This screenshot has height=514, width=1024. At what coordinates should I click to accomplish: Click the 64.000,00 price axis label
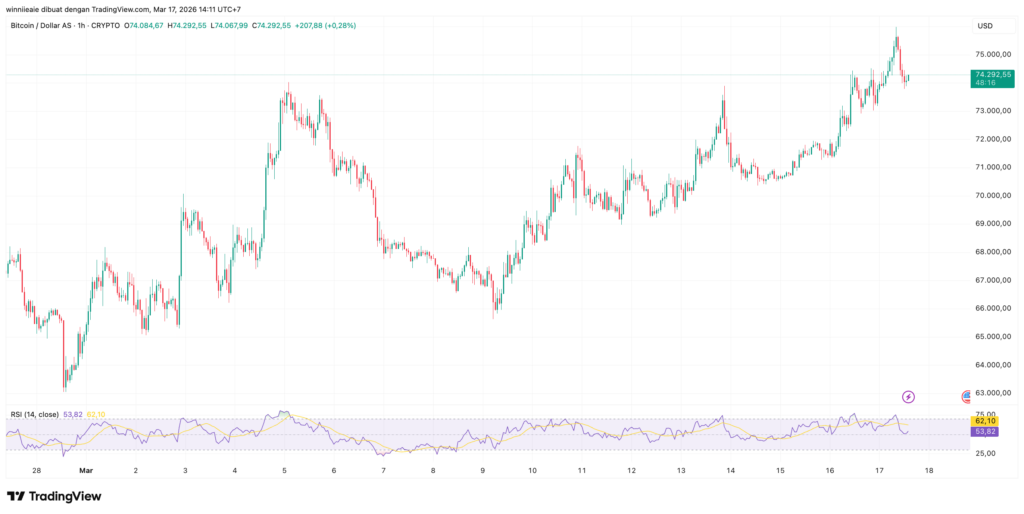click(993, 364)
